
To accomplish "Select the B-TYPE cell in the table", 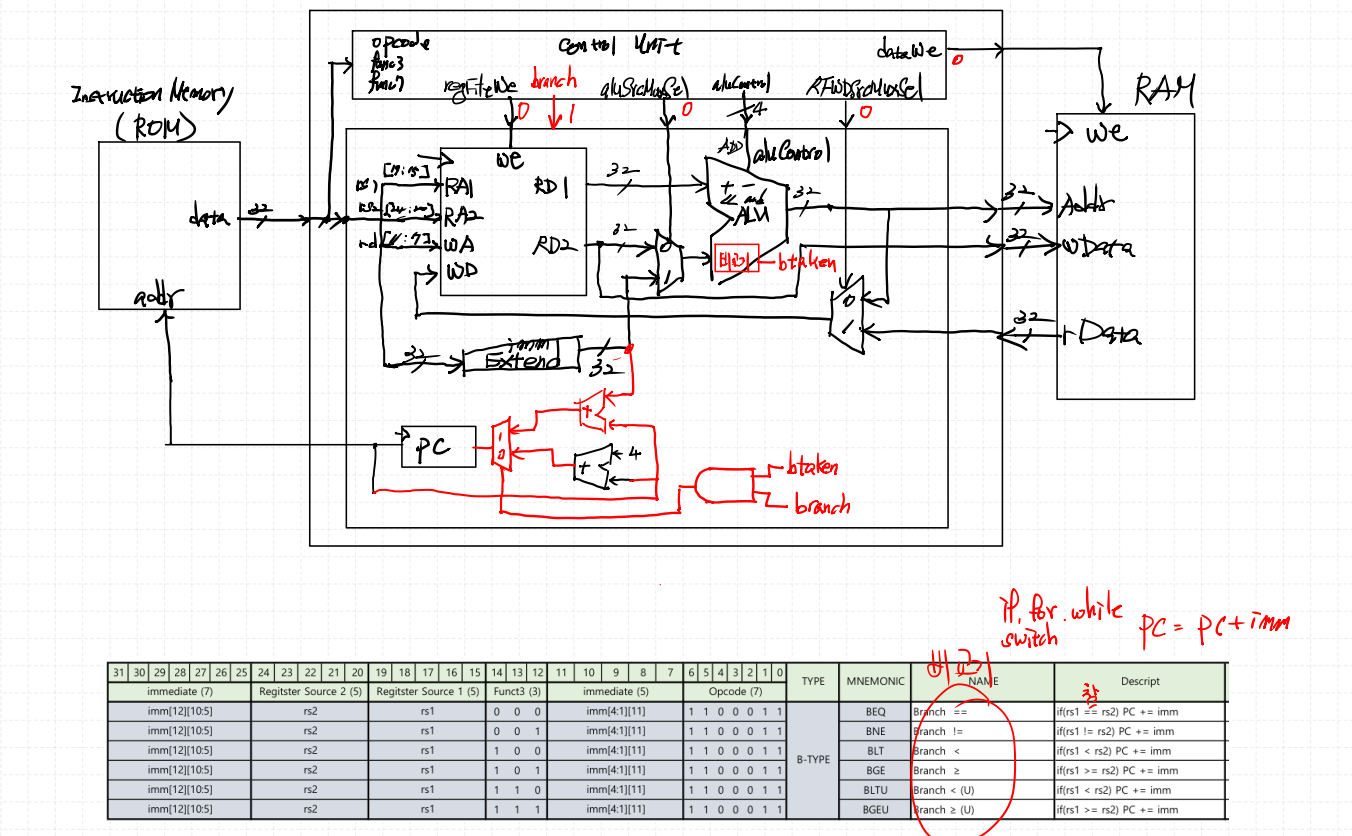I will 813,760.
